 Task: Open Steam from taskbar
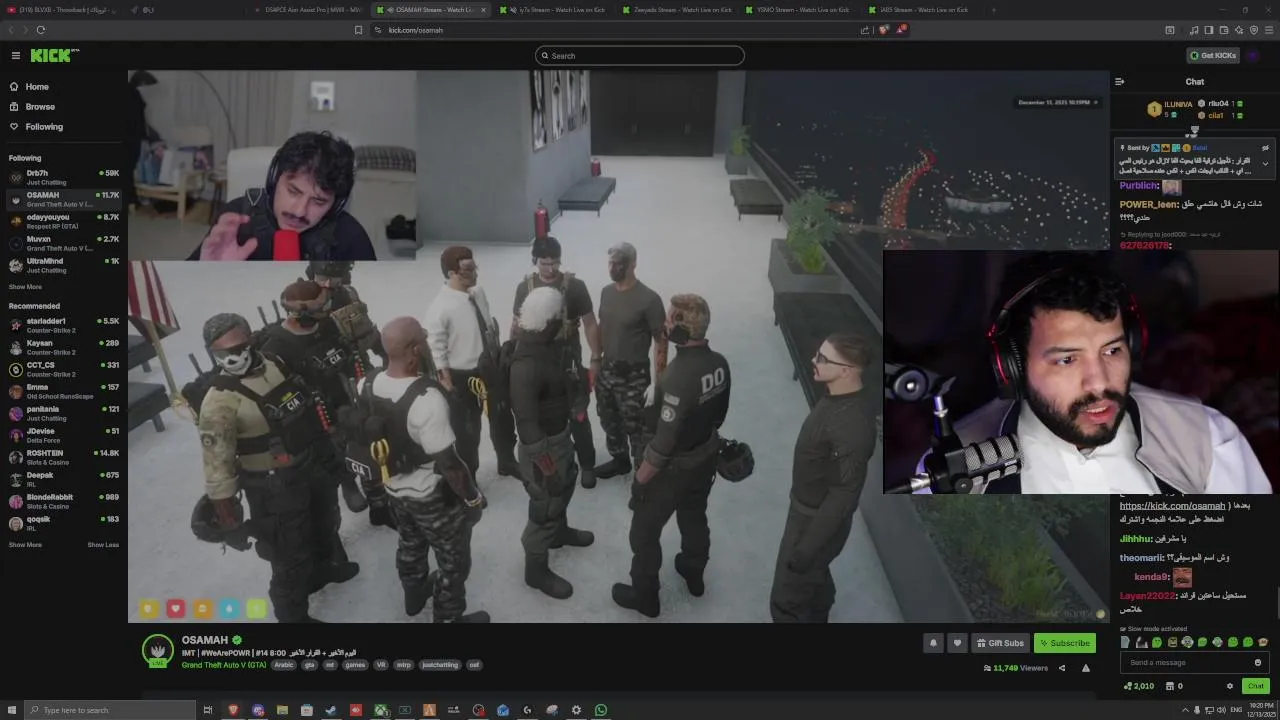(x=331, y=710)
